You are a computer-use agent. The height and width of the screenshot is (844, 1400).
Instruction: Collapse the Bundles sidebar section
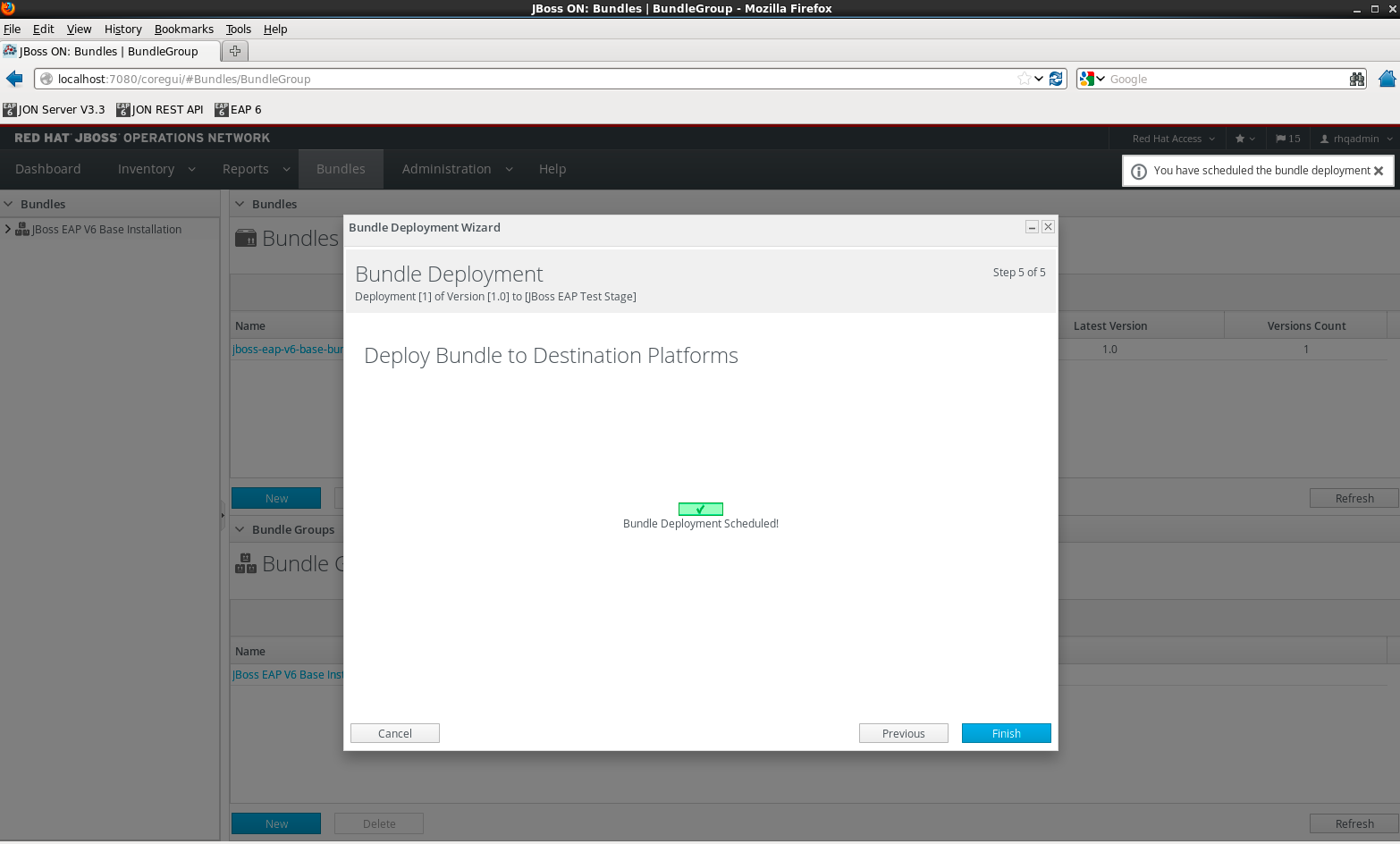(x=8, y=204)
